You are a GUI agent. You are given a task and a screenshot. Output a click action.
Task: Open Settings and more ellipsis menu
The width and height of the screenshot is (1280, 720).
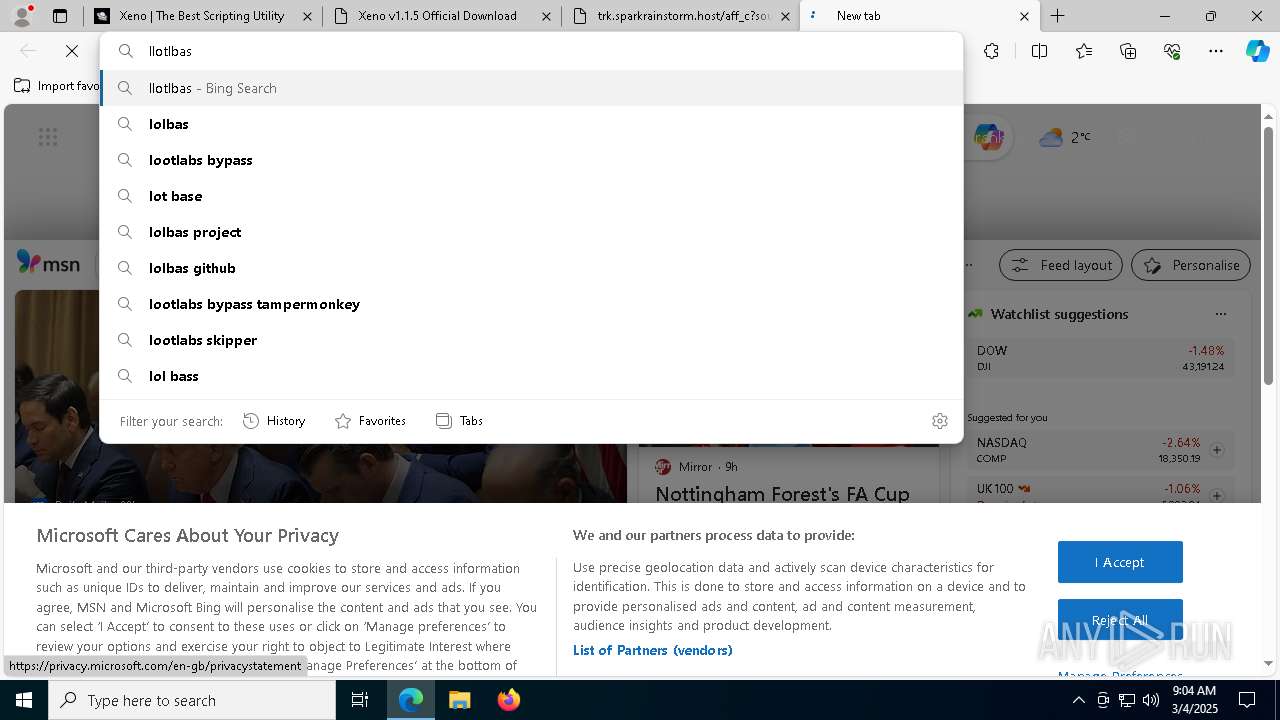click(1216, 51)
